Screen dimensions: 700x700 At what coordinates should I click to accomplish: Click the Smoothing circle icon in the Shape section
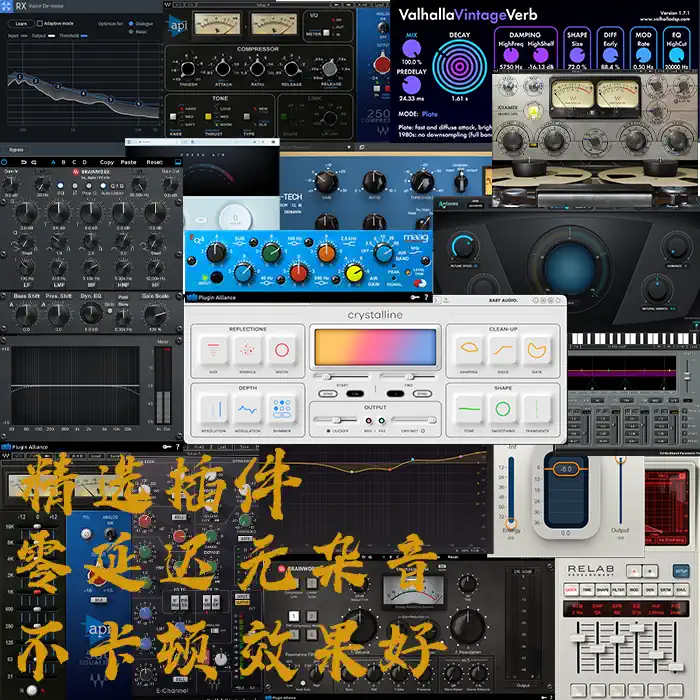tap(503, 409)
